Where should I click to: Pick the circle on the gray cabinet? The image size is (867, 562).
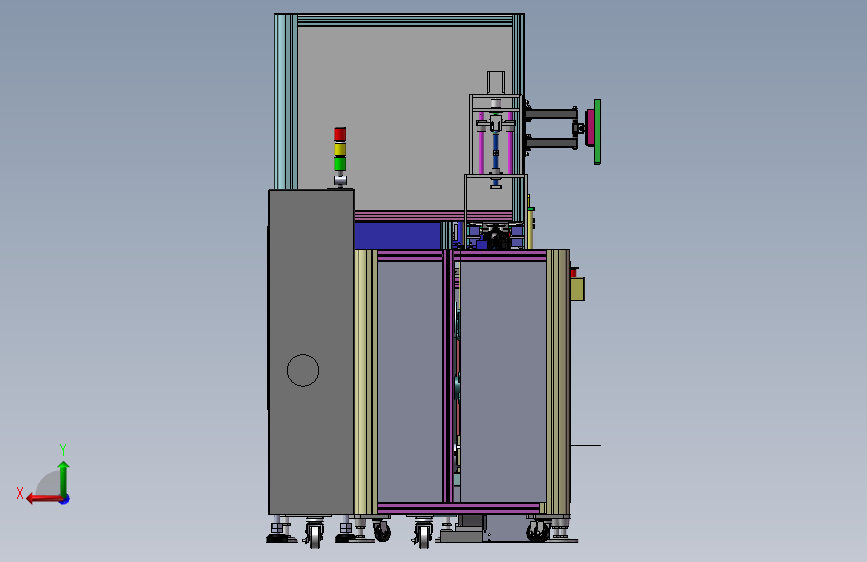tap(303, 370)
